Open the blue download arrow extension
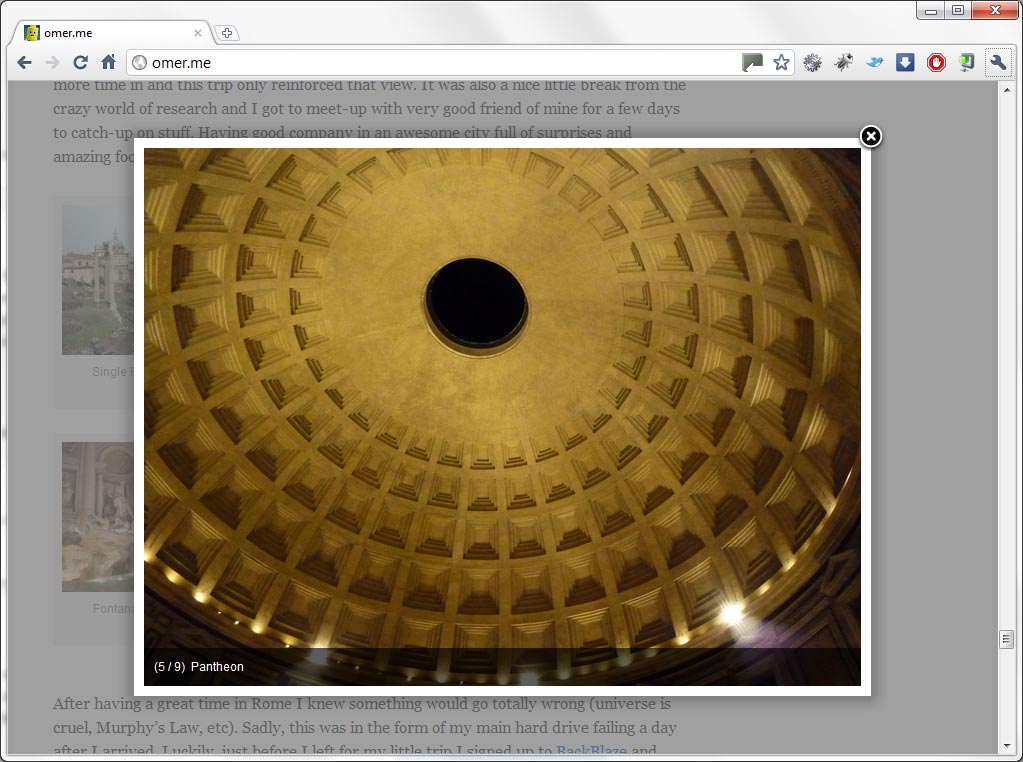Screen dimensions: 1023x762 [x=905, y=63]
